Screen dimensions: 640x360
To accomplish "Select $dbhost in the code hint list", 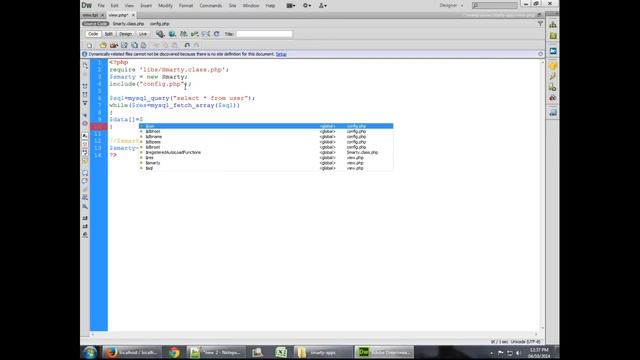I will (266, 131).
